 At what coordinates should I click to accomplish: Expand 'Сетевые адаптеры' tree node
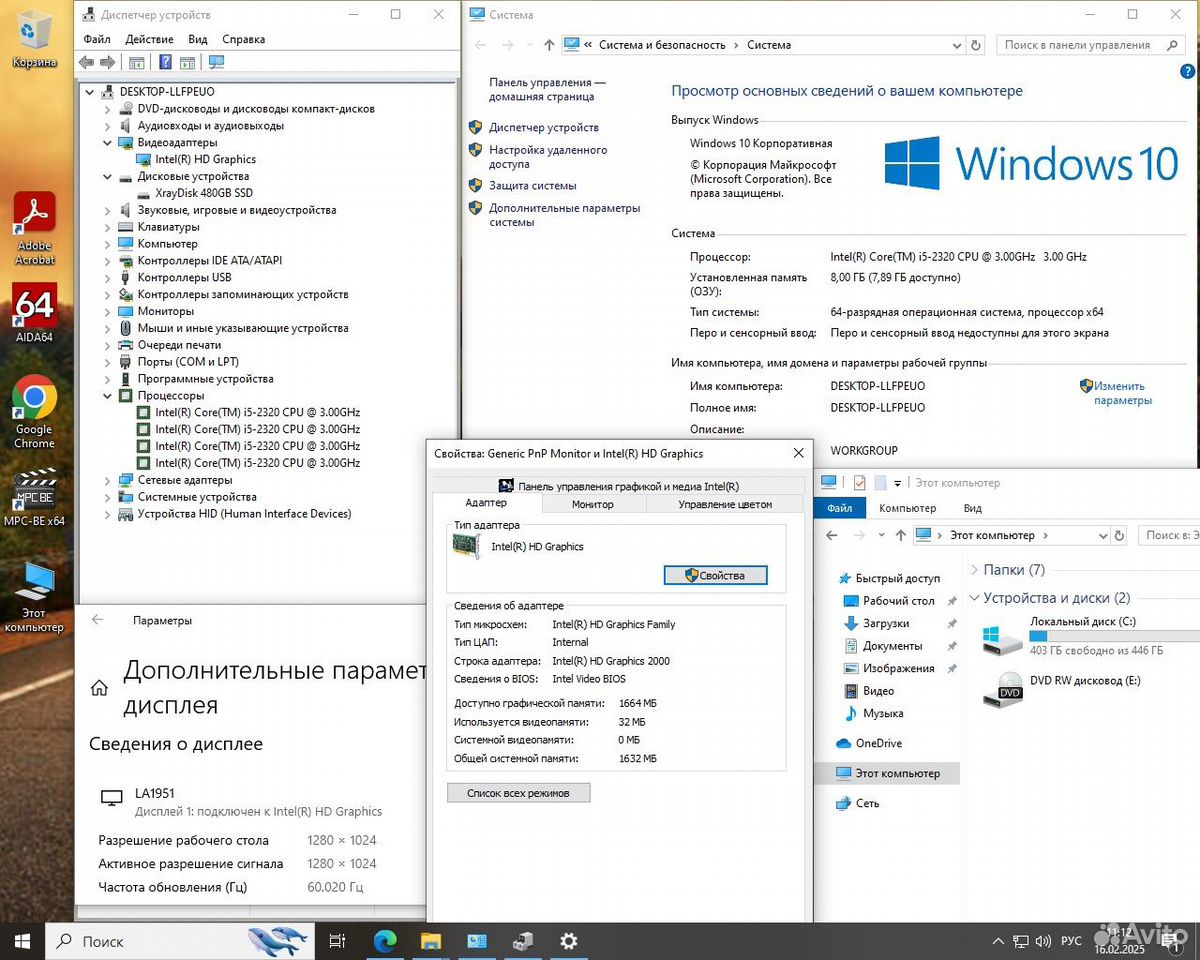(x=107, y=480)
